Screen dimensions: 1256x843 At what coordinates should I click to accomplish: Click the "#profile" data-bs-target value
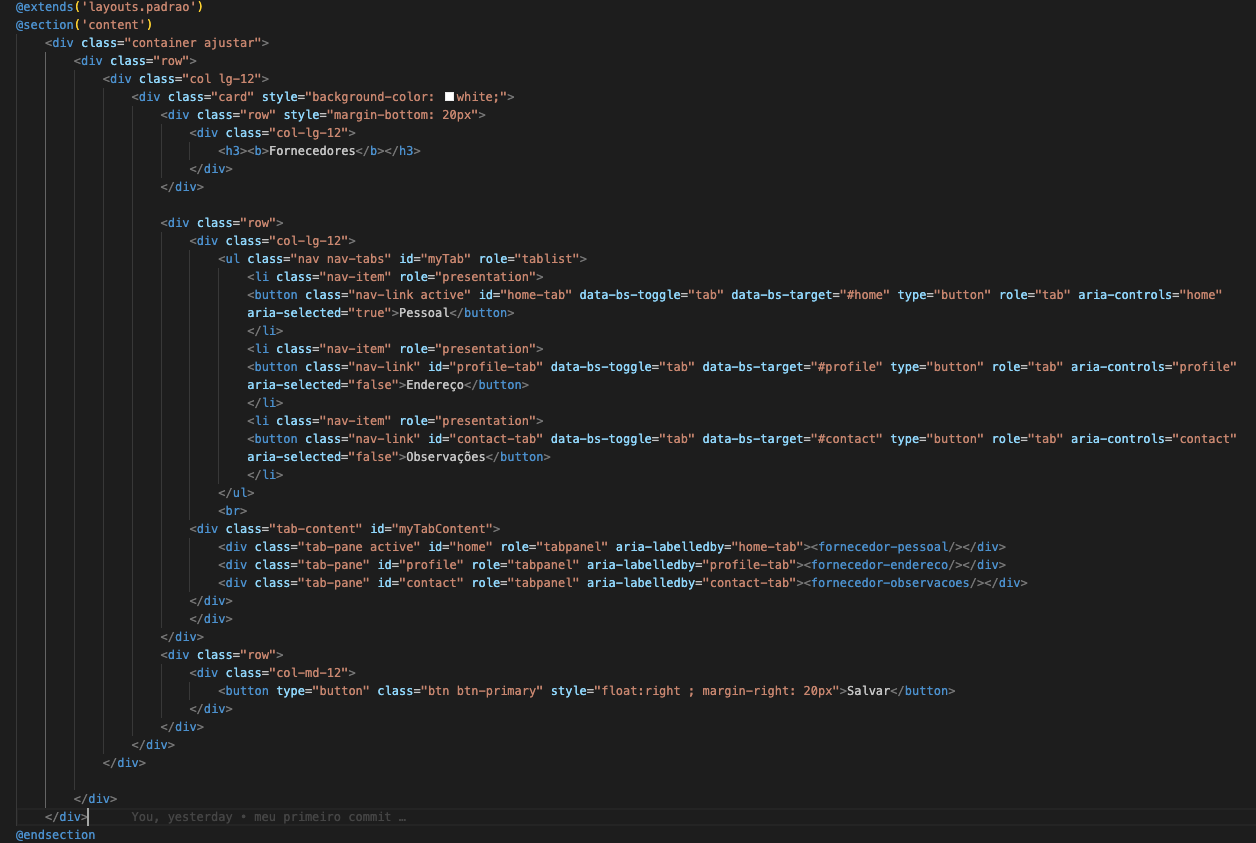(x=842, y=367)
